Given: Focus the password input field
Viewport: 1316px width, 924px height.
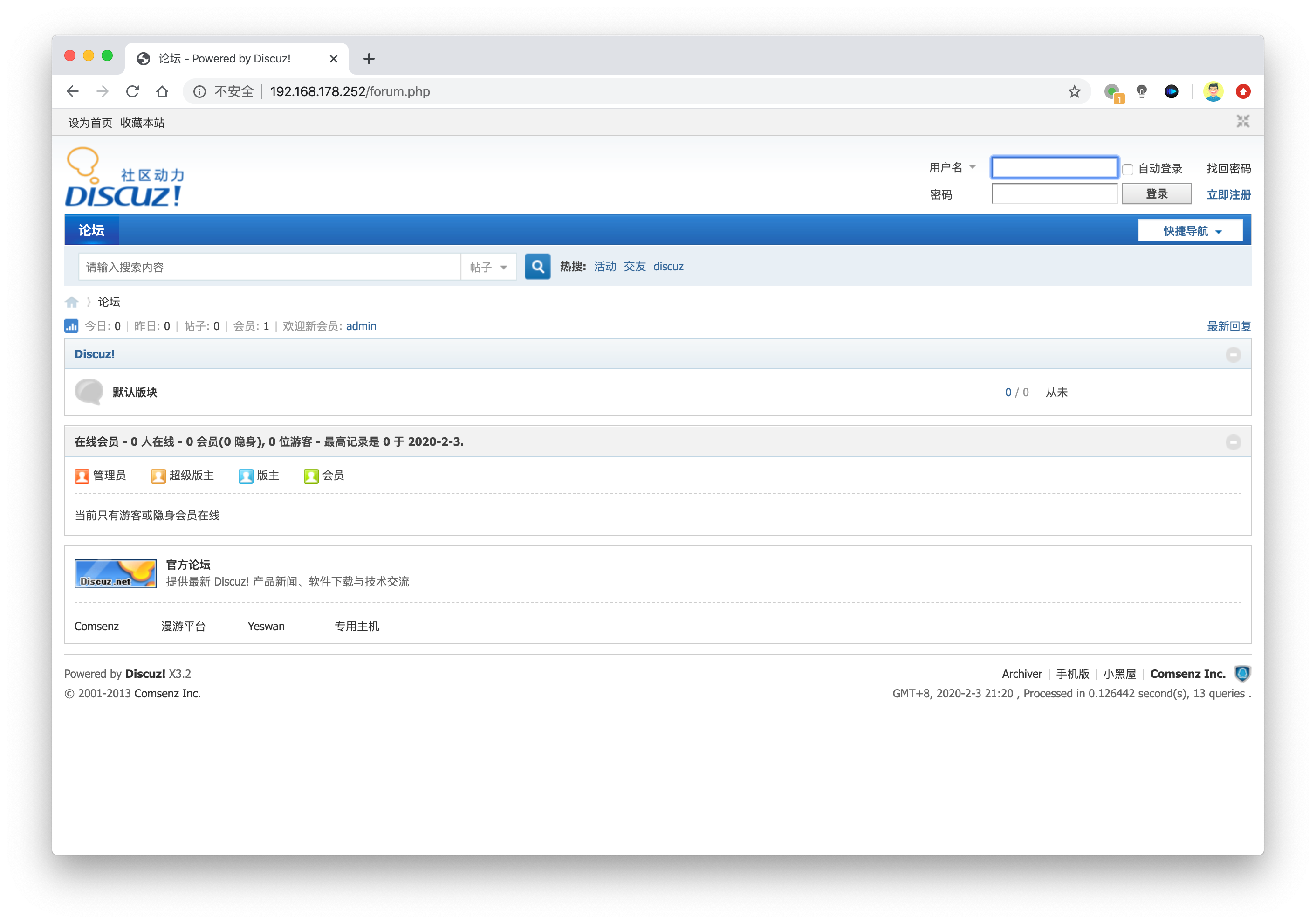Looking at the screenshot, I should tap(1054, 194).
